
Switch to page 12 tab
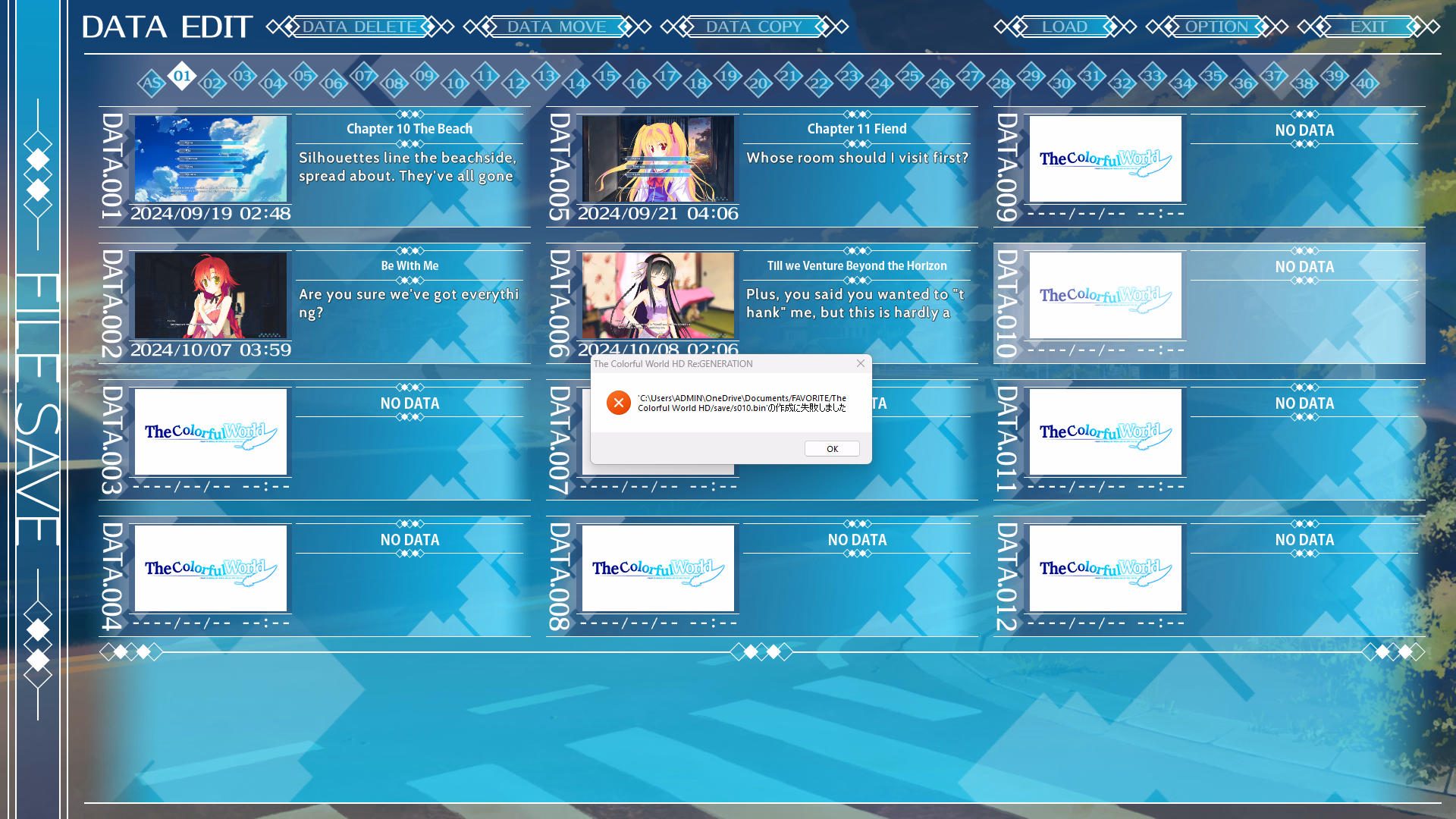[516, 83]
